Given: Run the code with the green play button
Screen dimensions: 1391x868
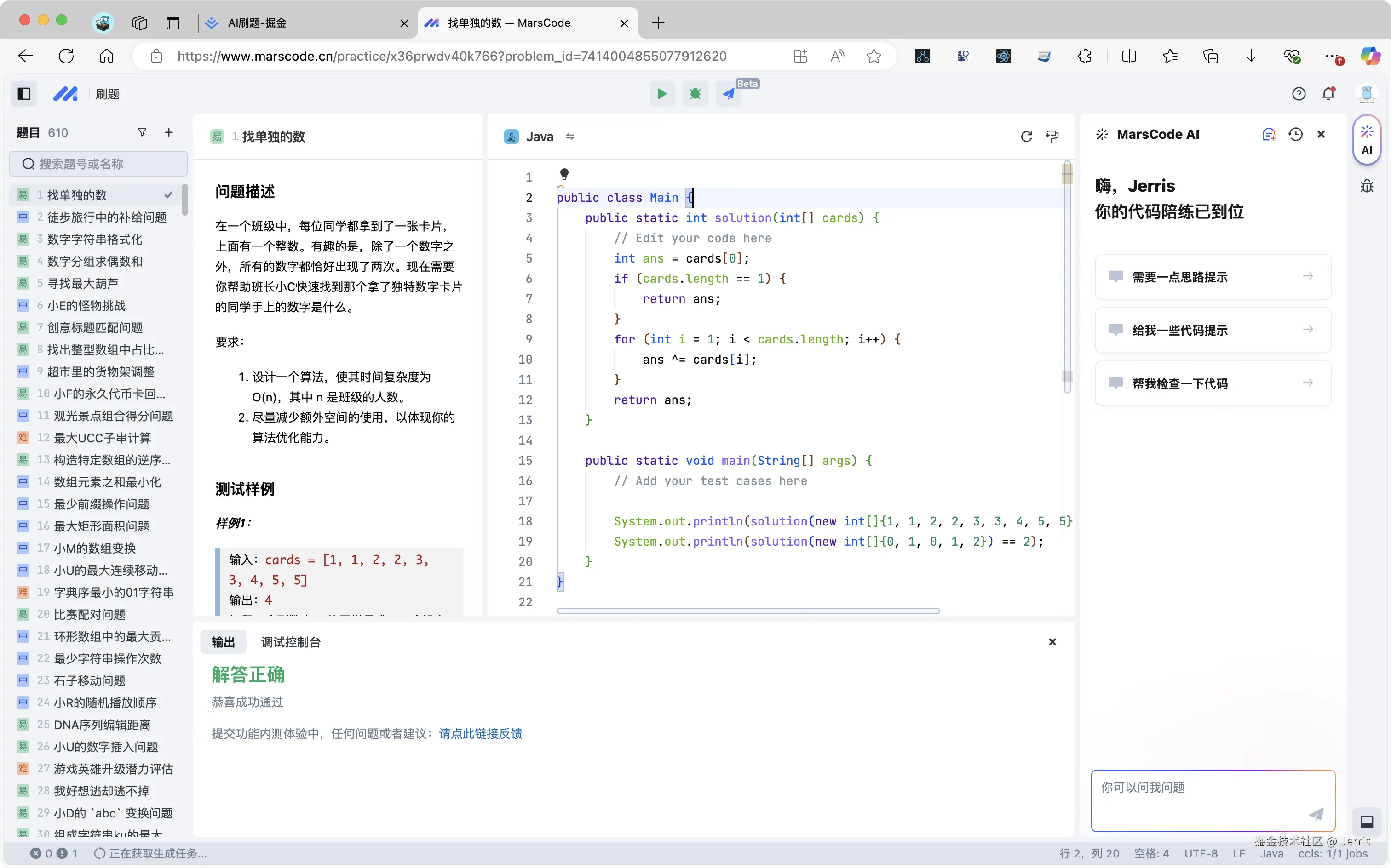Looking at the screenshot, I should [661, 94].
